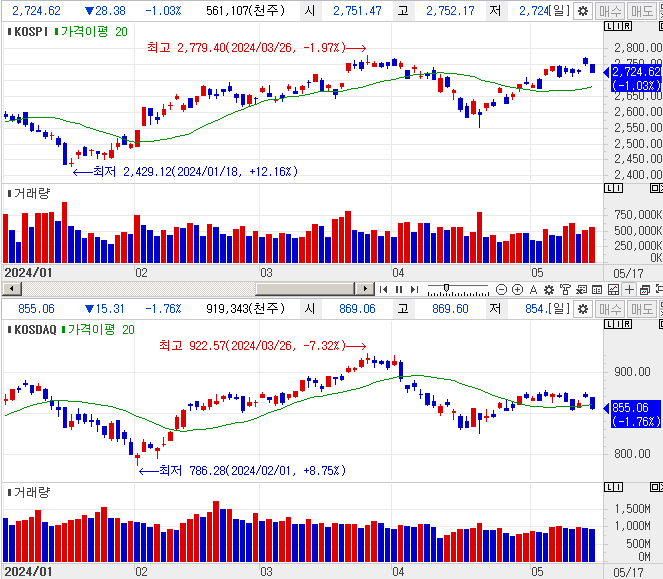
Task: Click the multi-chart windows icon
Action: click(x=645, y=290)
